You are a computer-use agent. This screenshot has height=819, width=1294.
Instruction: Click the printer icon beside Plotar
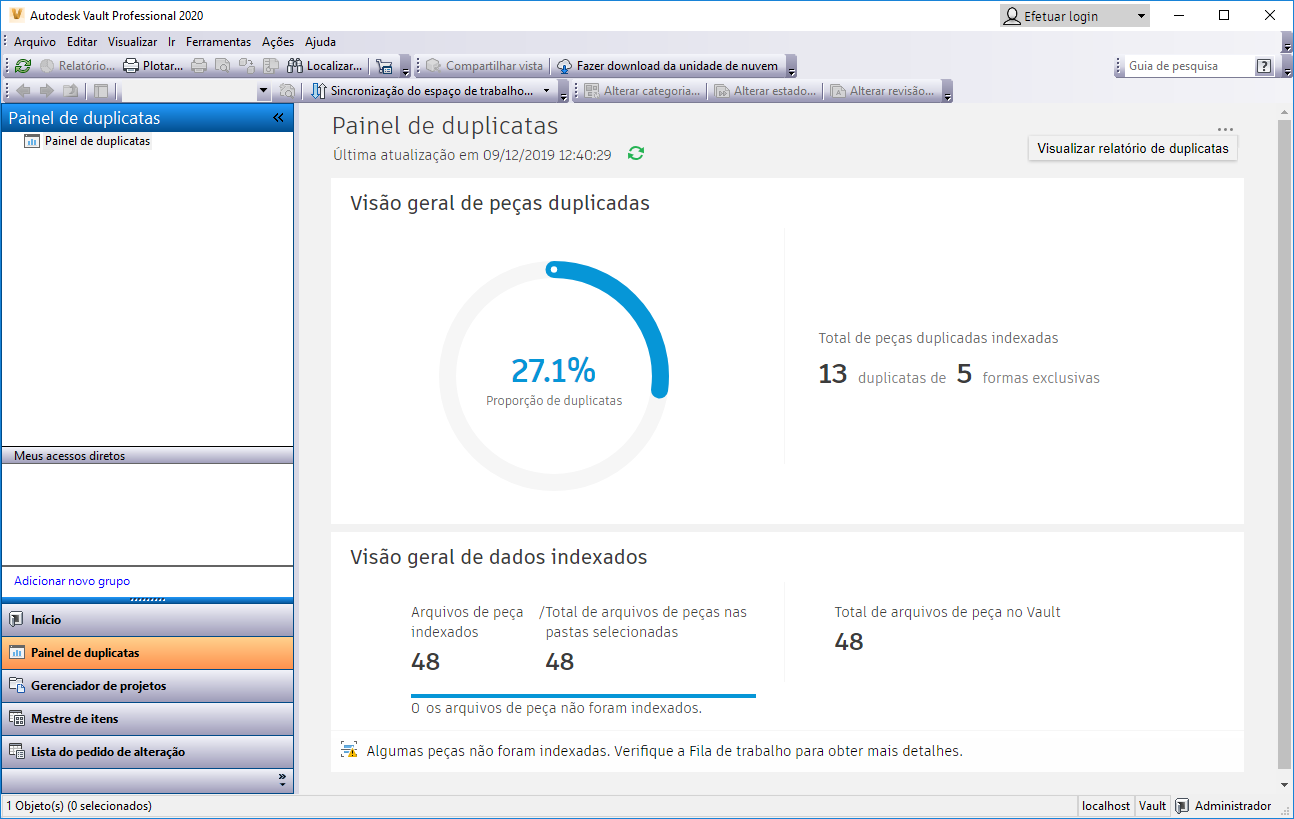[x=198, y=66]
